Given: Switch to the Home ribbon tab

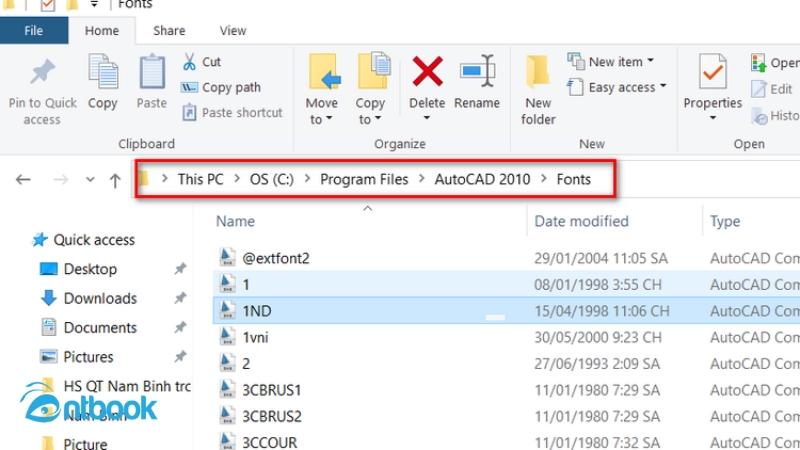Looking at the screenshot, I should [102, 31].
